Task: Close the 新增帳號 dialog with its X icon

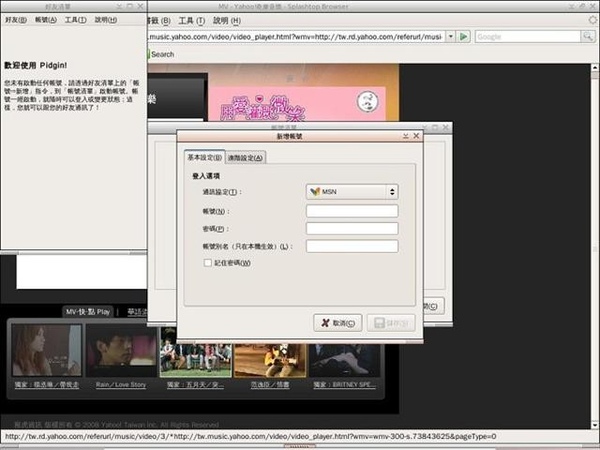Action: [x=416, y=136]
